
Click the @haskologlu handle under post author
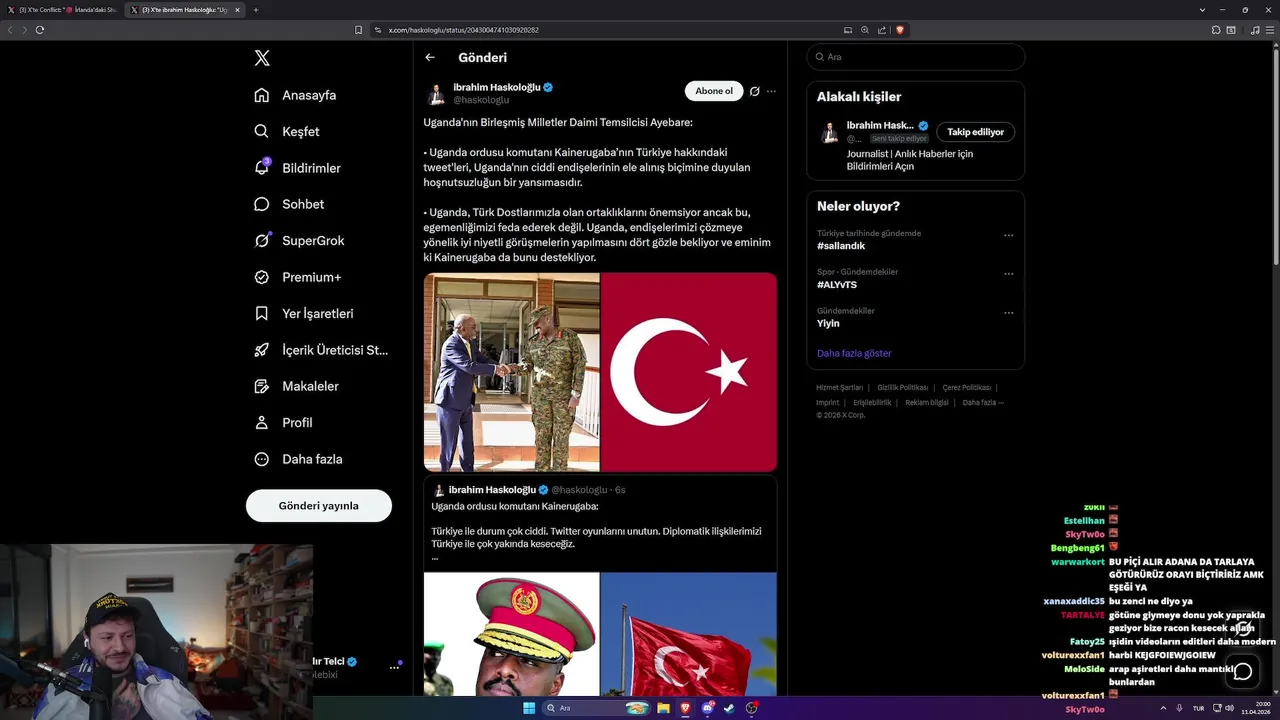click(481, 100)
